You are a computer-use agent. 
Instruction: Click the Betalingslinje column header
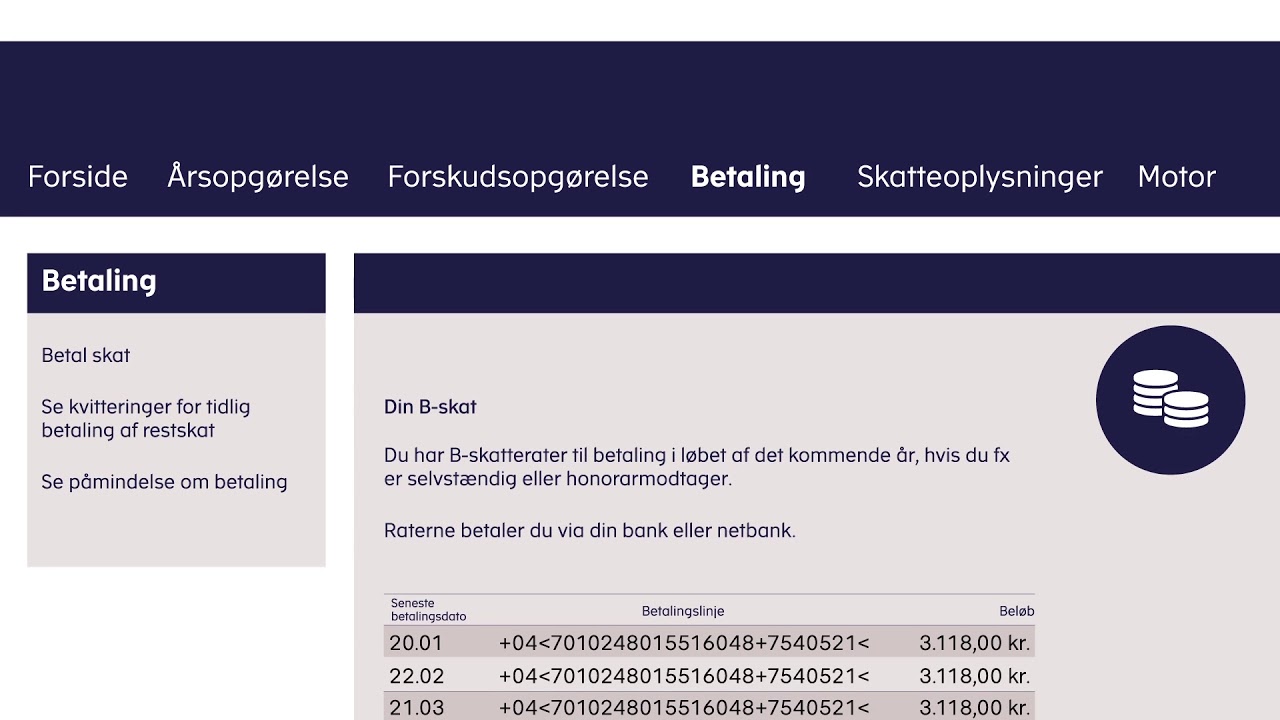[683, 611]
